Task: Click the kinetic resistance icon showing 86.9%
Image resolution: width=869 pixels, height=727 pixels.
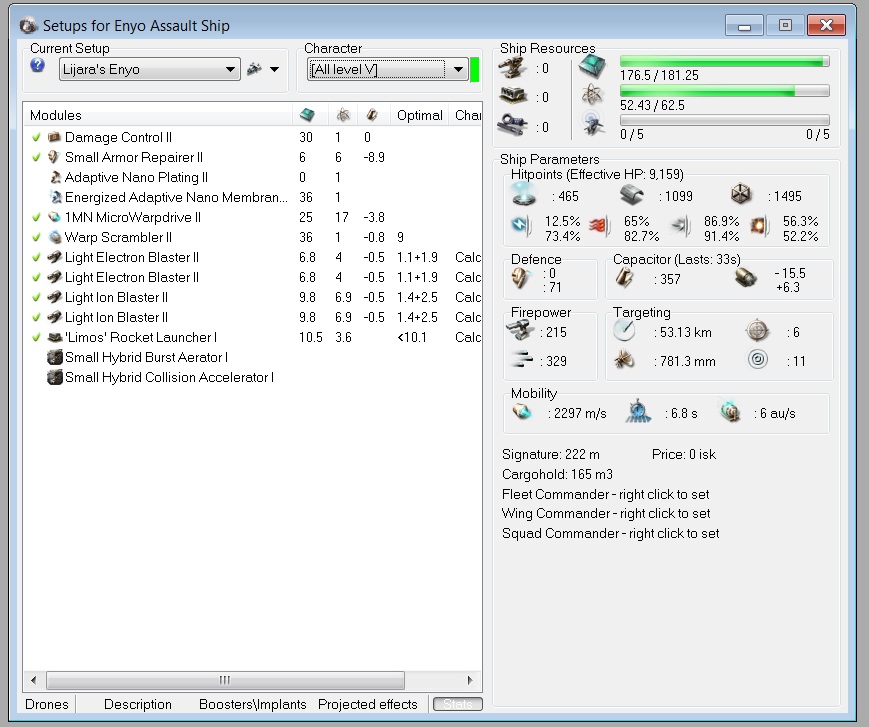Action: 680,226
